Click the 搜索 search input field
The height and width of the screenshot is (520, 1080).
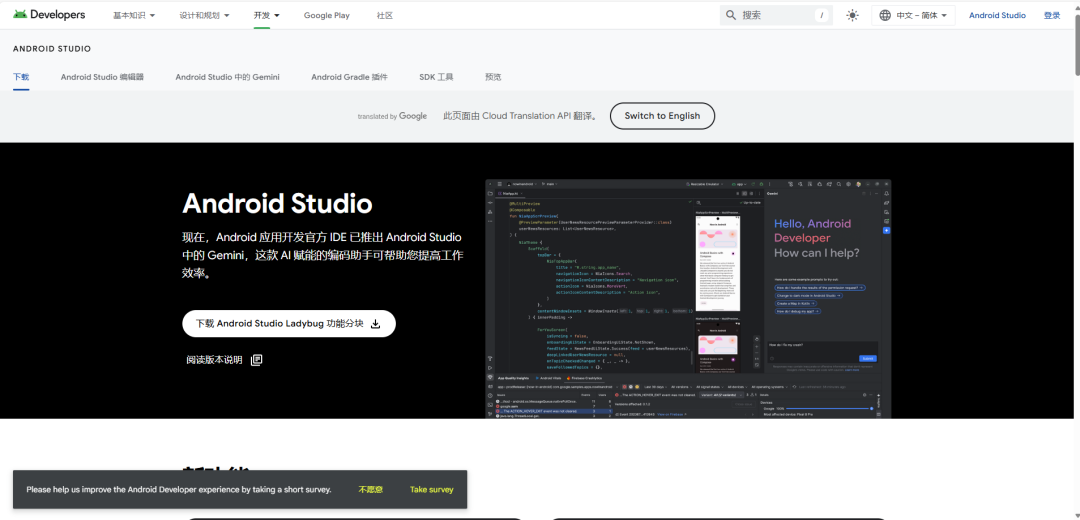point(775,15)
